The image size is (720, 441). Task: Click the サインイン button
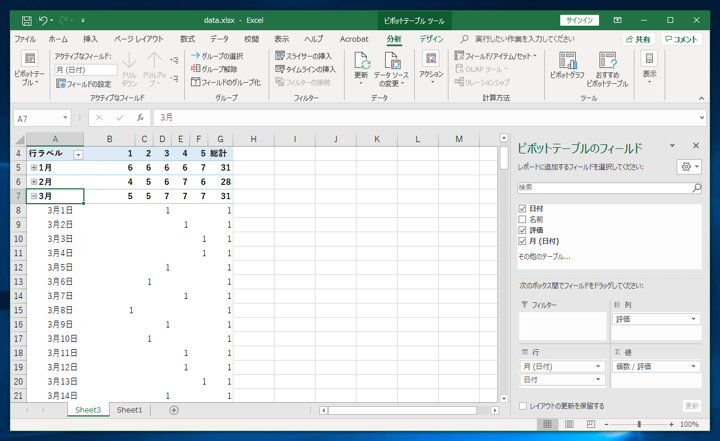tap(579, 20)
